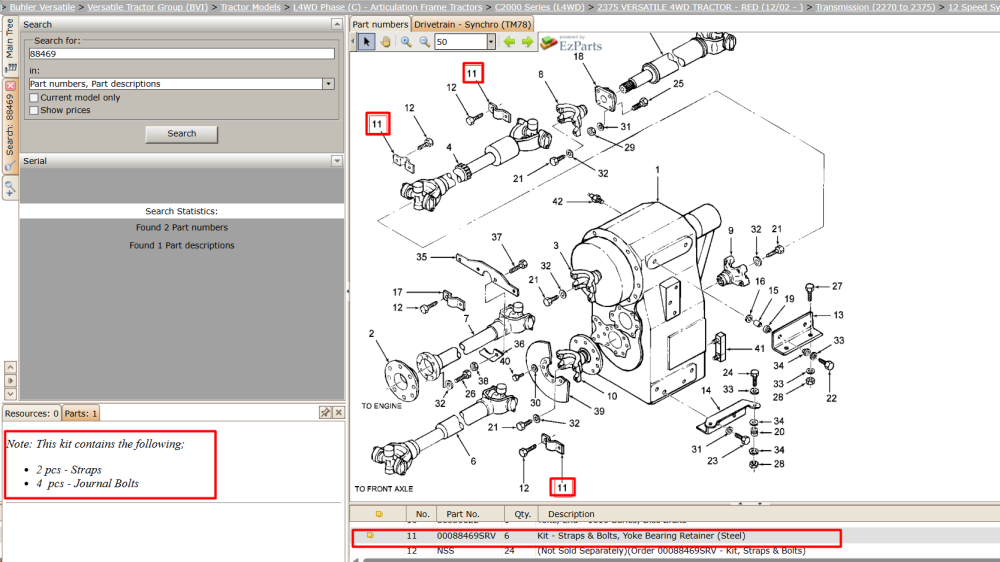
Task: Toggle Show prices checkbox
Action: point(34,110)
